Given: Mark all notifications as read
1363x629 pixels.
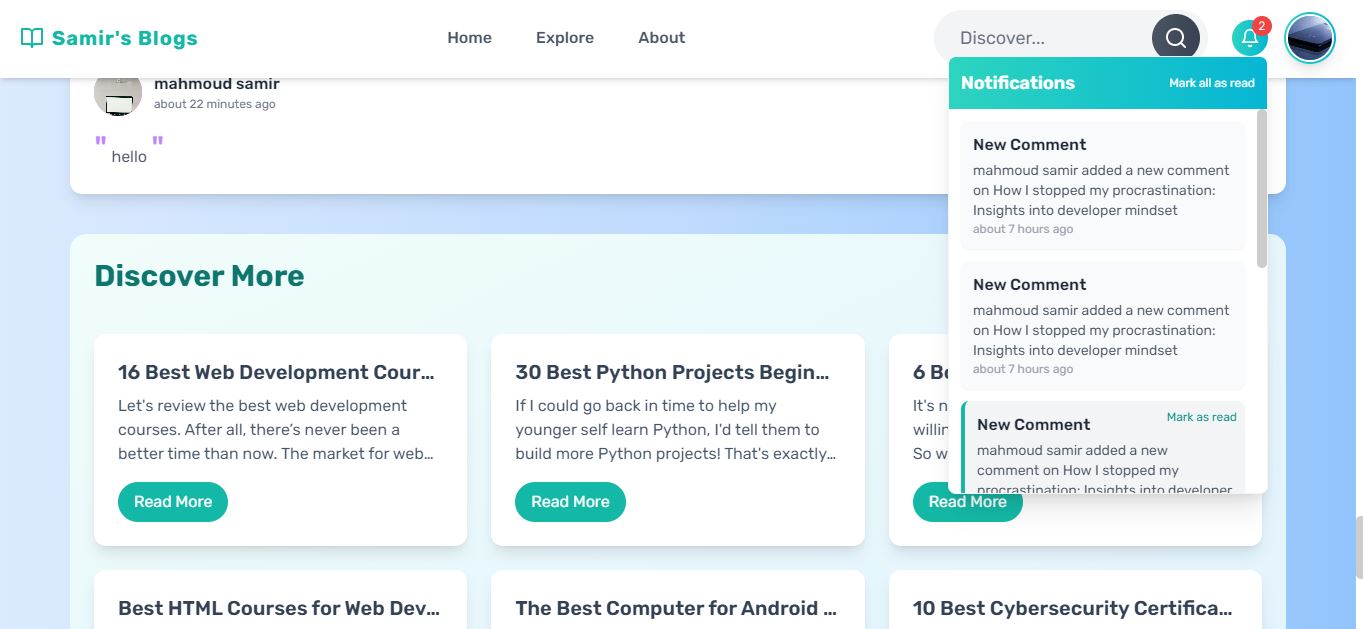Looking at the screenshot, I should coord(1211,83).
